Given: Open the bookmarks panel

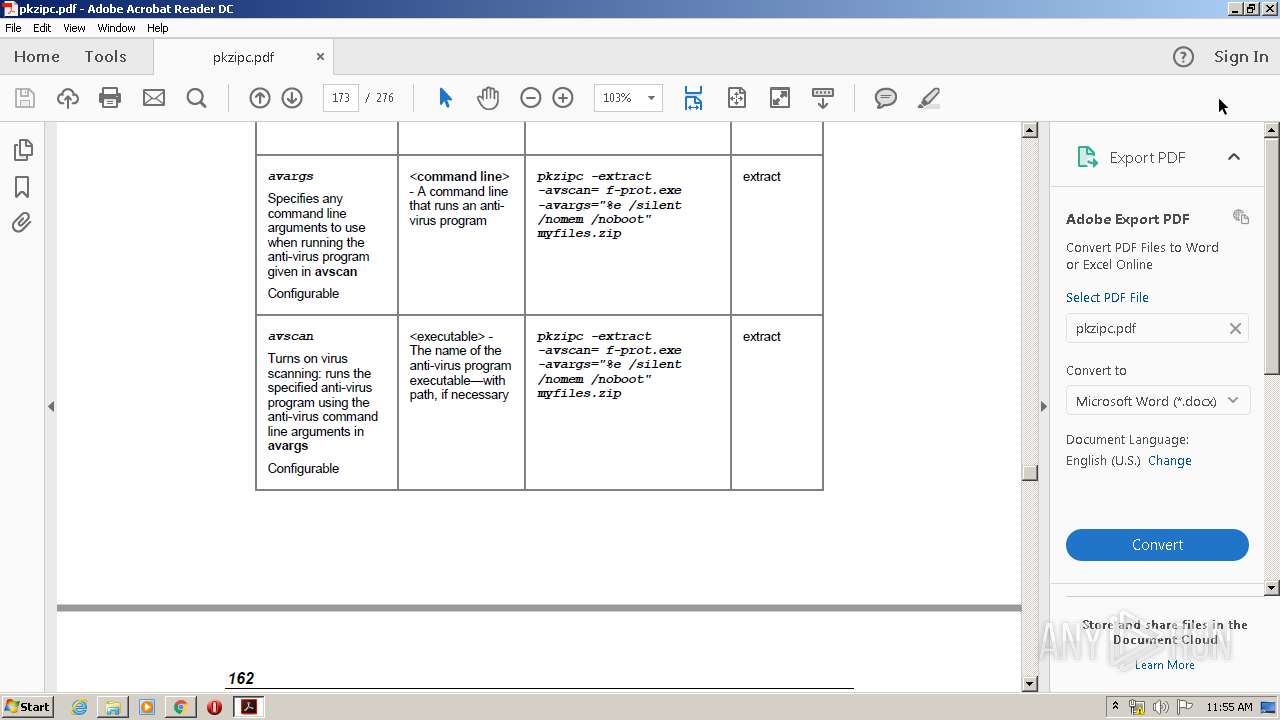Looking at the screenshot, I should (23, 187).
